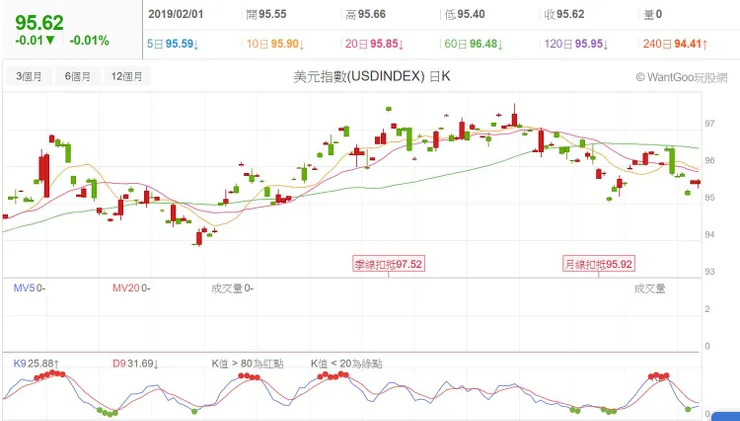This screenshot has width=740, height=421.
Task: Click the 60日 96.48 moving average
Action: (x=474, y=44)
